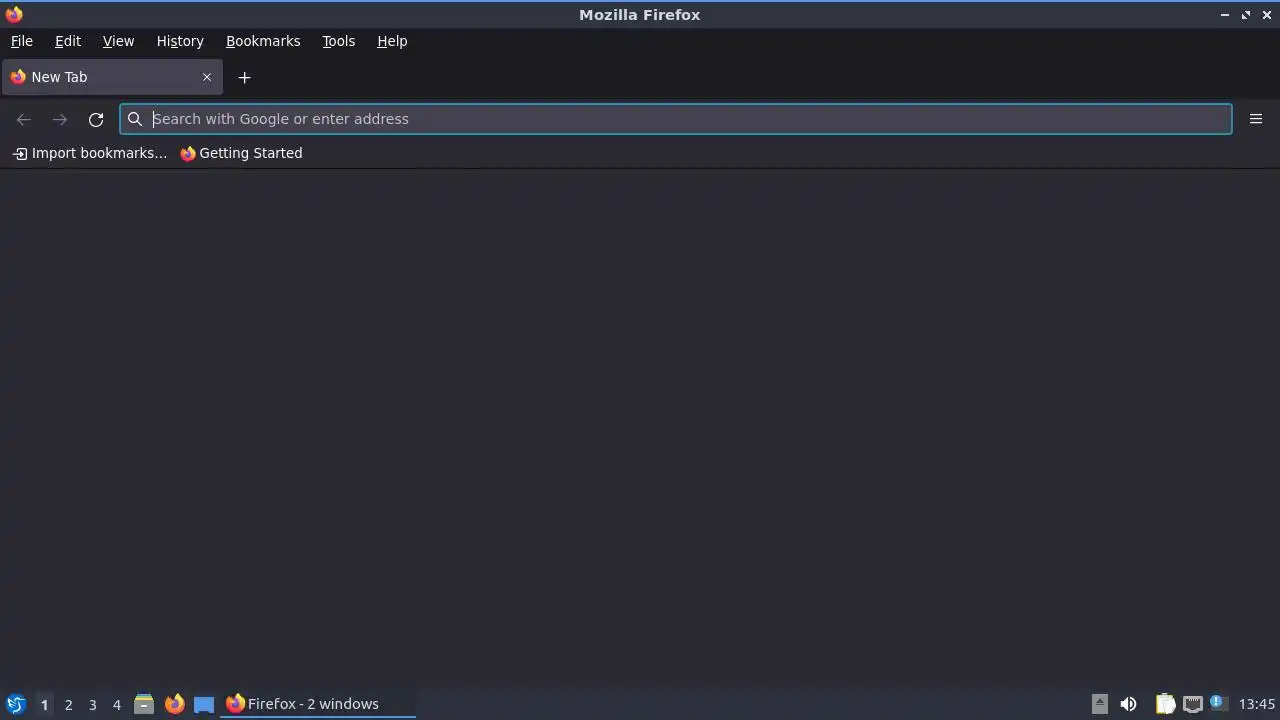Open the Tools menu

(338, 41)
